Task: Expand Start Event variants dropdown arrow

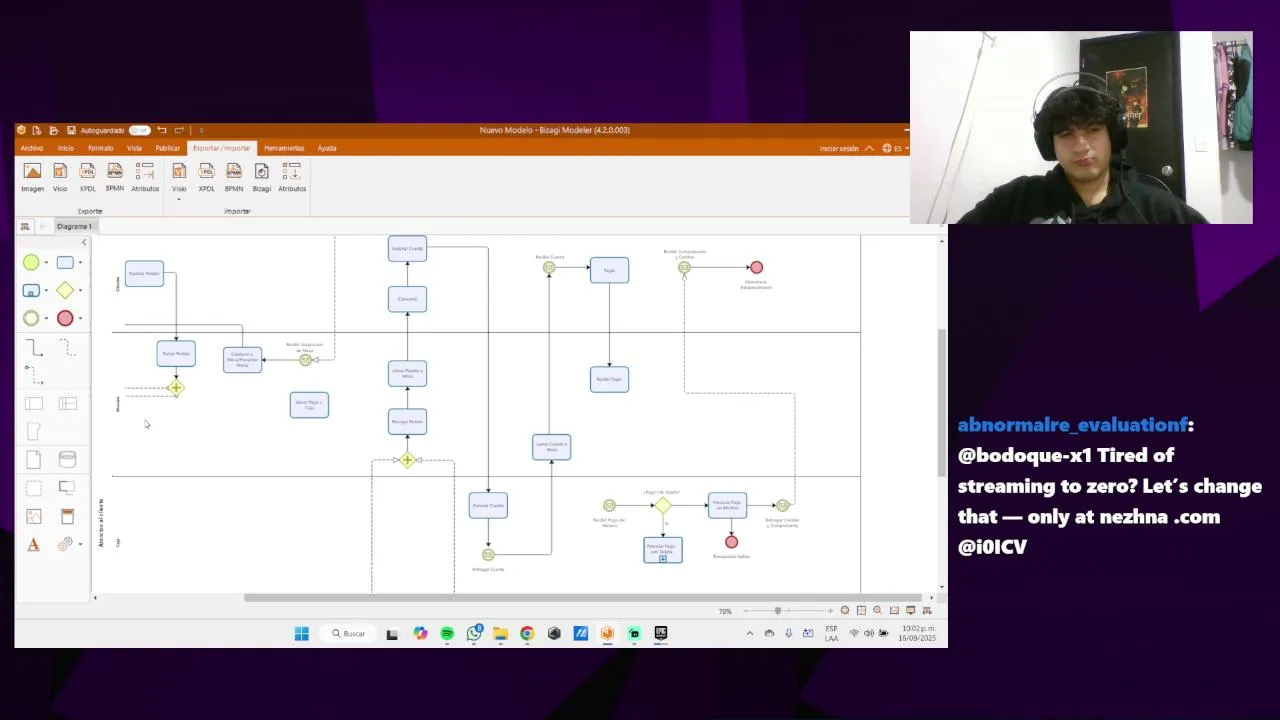Action: [46, 263]
